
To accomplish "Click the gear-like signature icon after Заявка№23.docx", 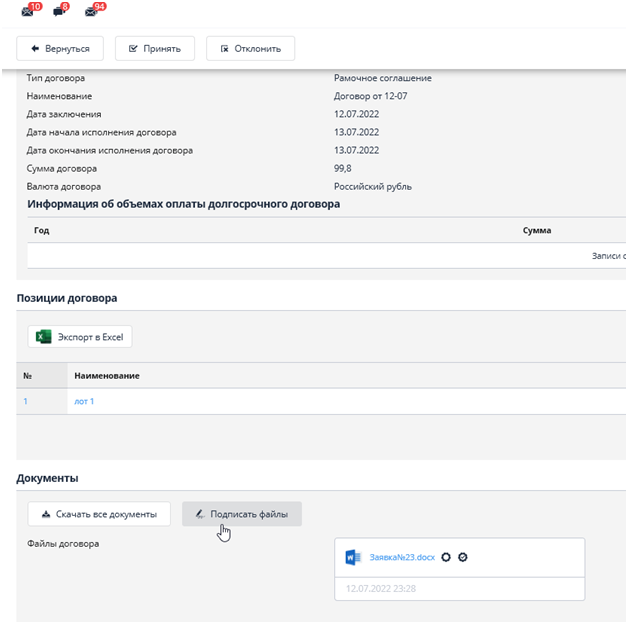I will click(446, 558).
